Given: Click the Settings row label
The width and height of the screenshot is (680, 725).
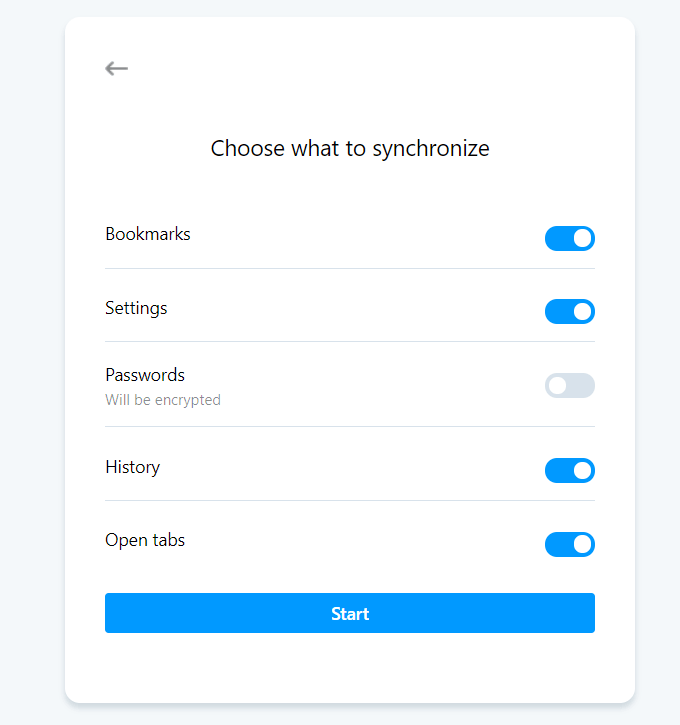Looking at the screenshot, I should 136,308.
